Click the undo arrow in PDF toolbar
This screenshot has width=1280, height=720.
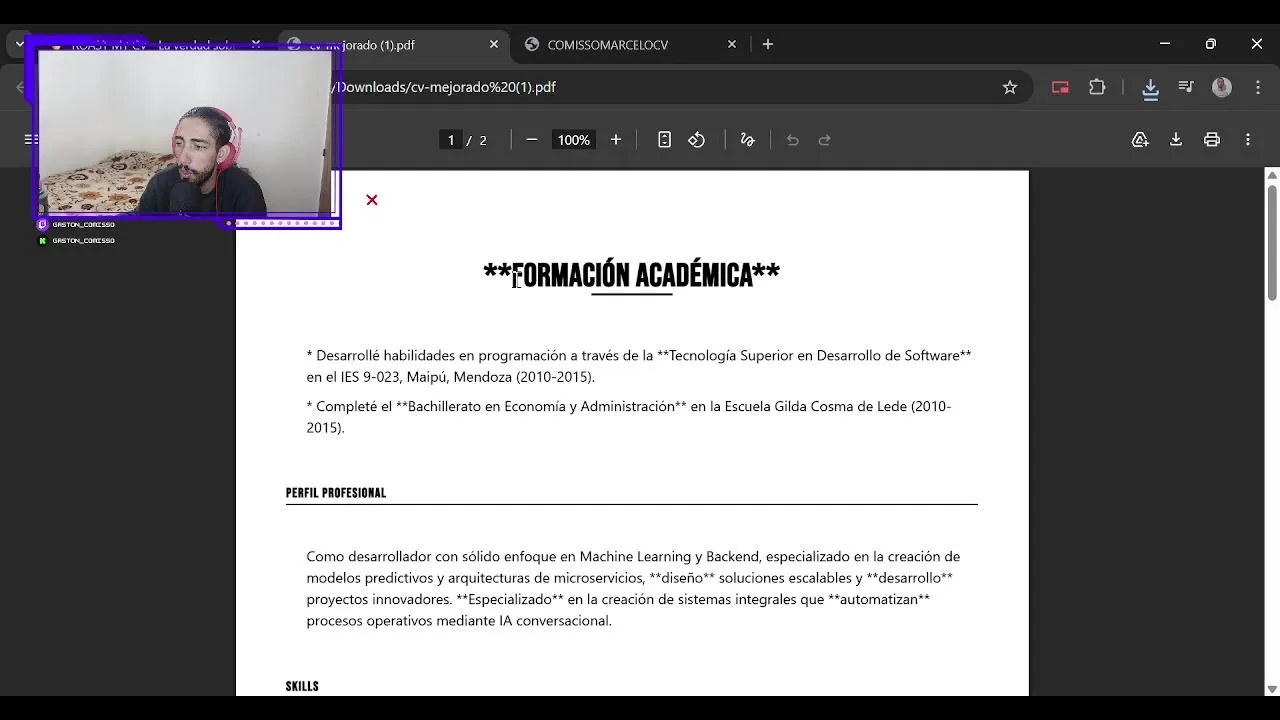[793, 140]
